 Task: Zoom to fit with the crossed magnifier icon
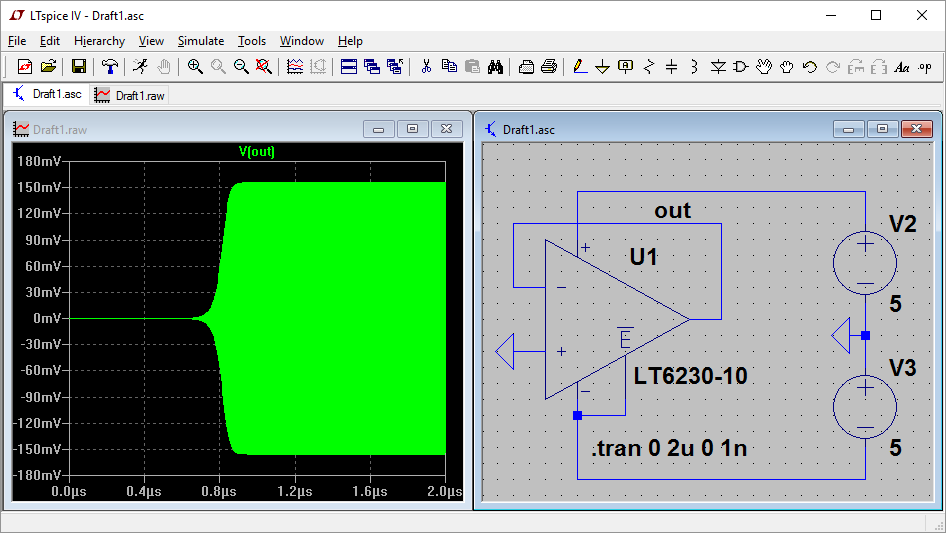(264, 66)
